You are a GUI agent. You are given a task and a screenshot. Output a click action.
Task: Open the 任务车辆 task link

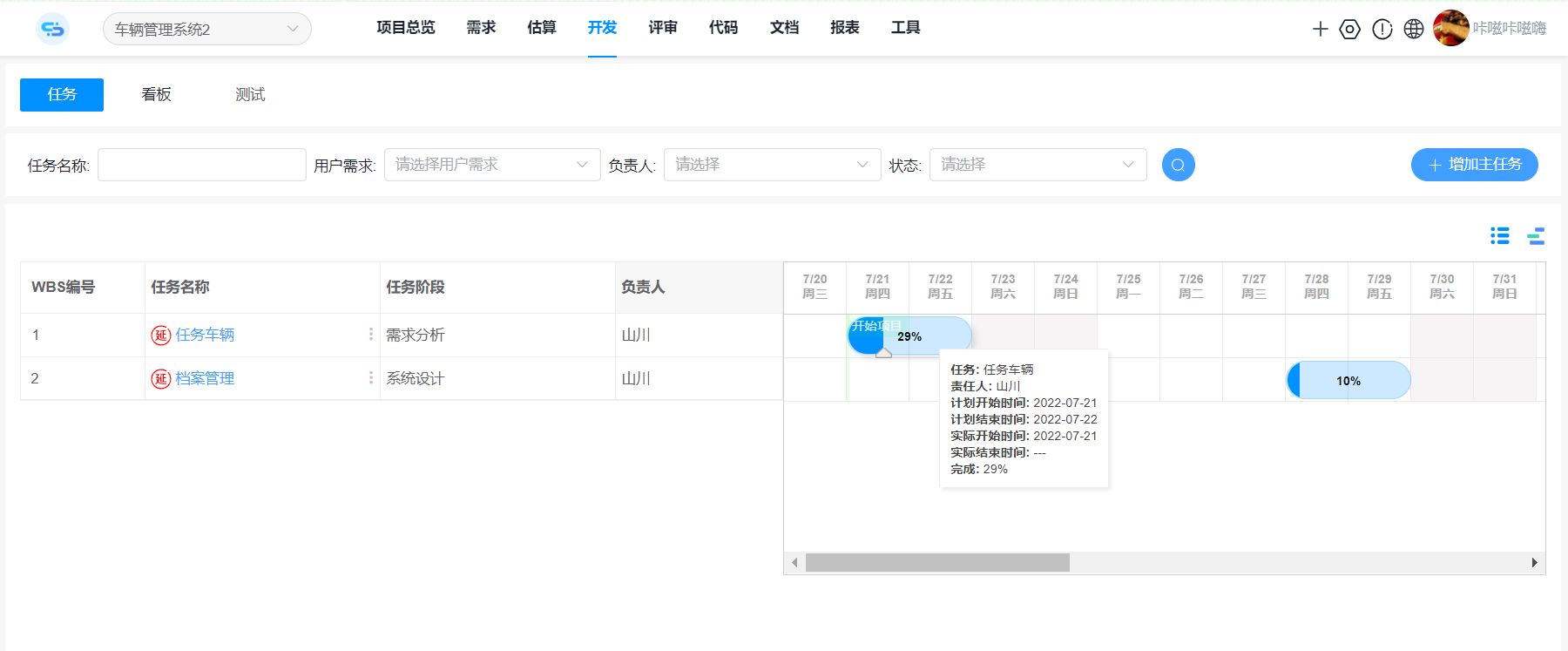(205, 336)
